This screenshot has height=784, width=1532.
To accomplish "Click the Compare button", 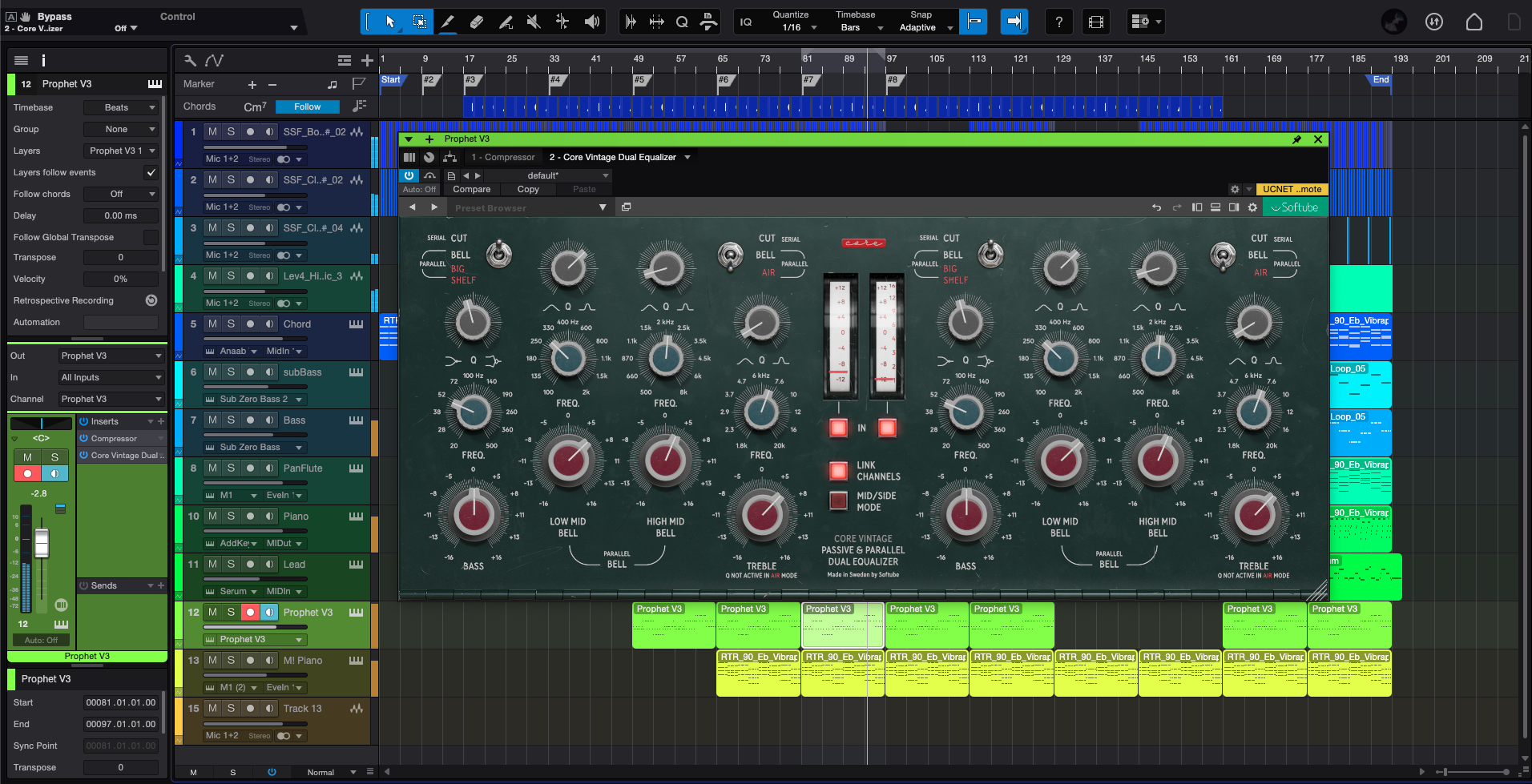I will coord(471,190).
